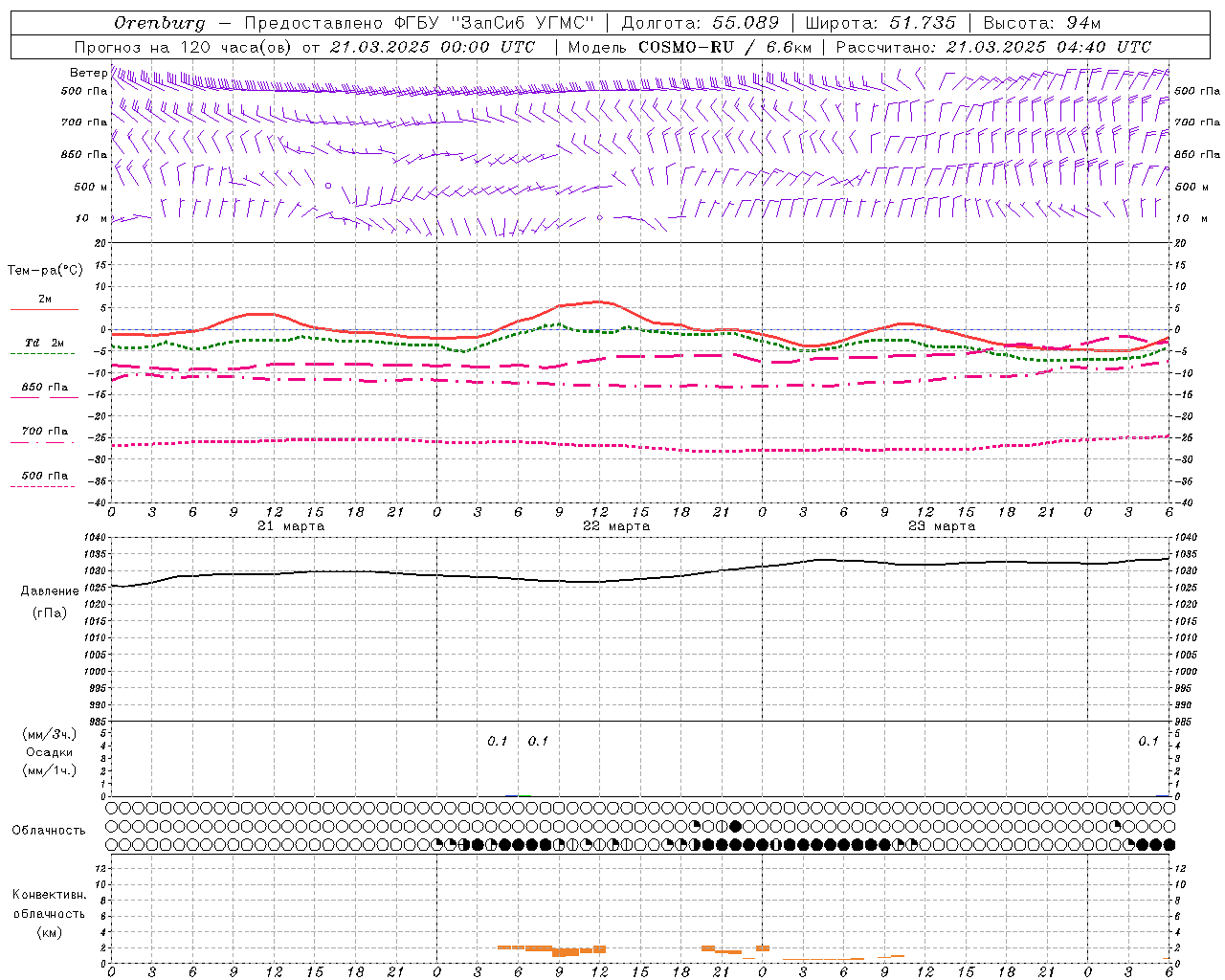Click the Модель COSMO-RU / 6.6км label
1225x980 pixels.
[689, 47]
